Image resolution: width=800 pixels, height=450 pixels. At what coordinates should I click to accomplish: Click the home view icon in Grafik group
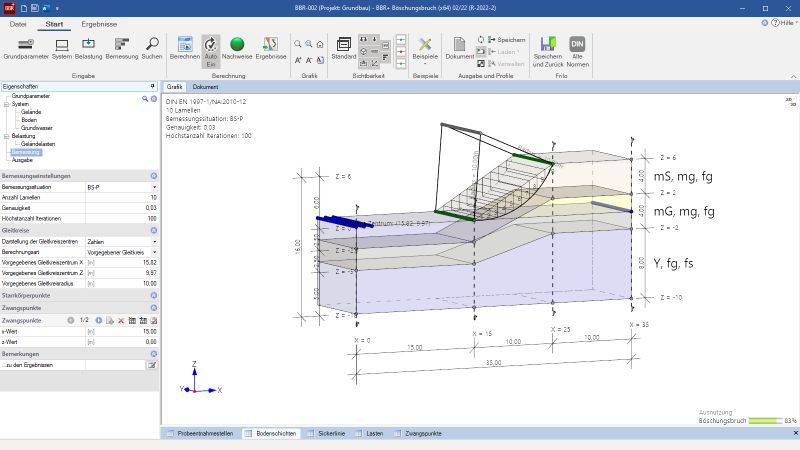coord(320,44)
